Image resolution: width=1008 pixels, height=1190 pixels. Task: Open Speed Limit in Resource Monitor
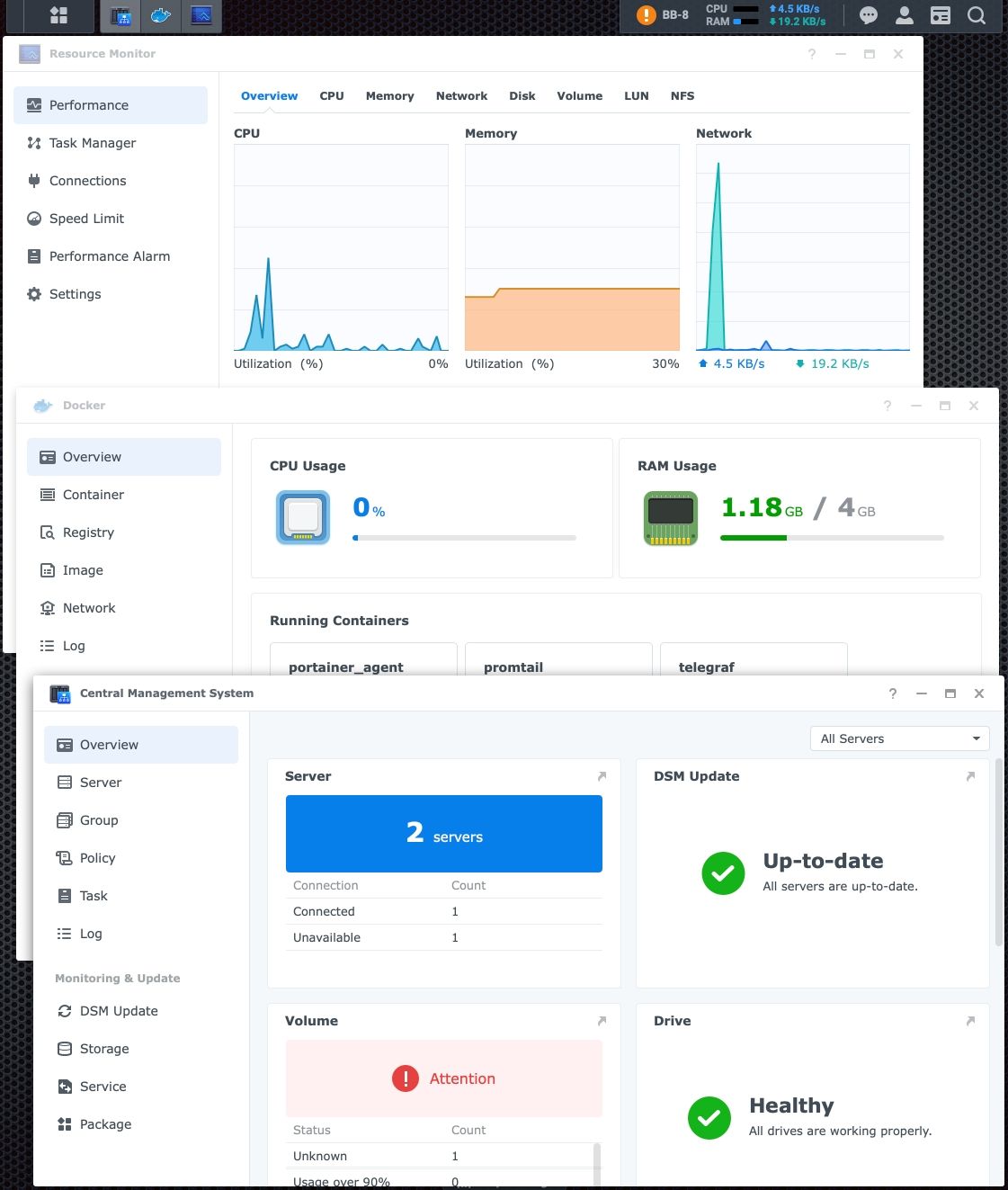(111, 219)
